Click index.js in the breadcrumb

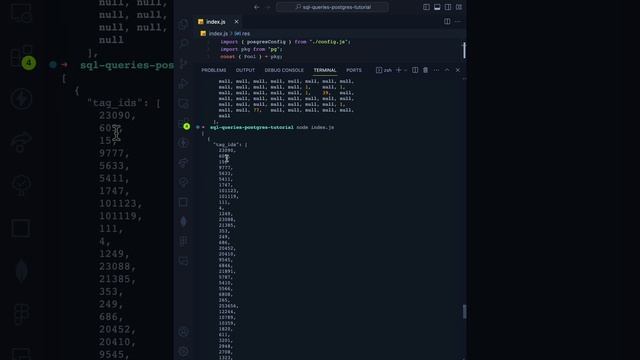[218, 33]
